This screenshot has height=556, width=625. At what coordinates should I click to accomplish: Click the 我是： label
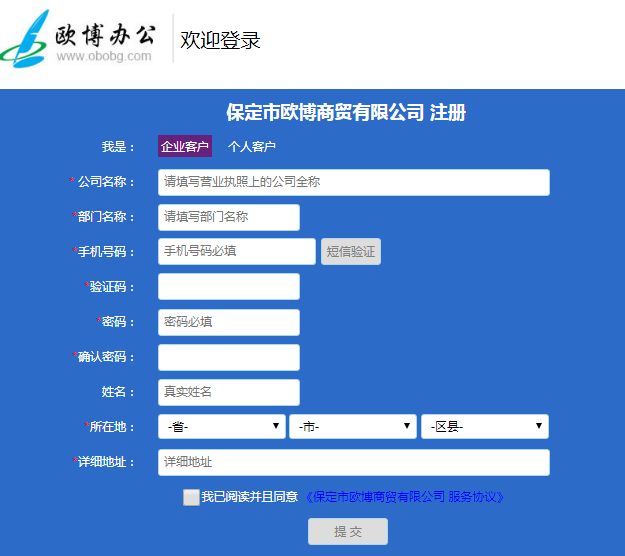pos(118,147)
